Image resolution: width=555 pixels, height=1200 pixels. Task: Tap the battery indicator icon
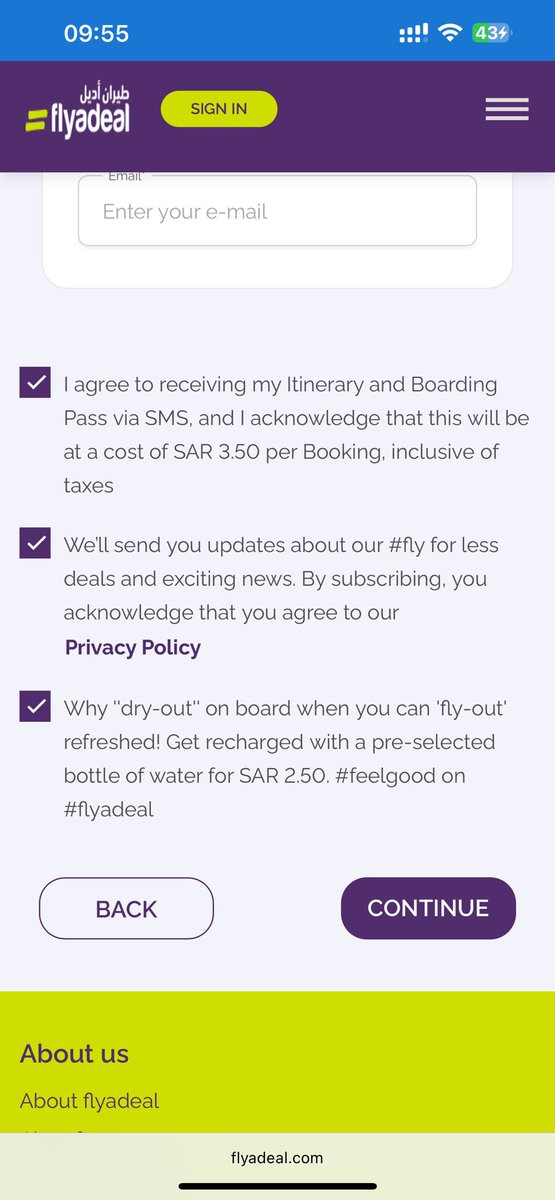tap(492, 33)
